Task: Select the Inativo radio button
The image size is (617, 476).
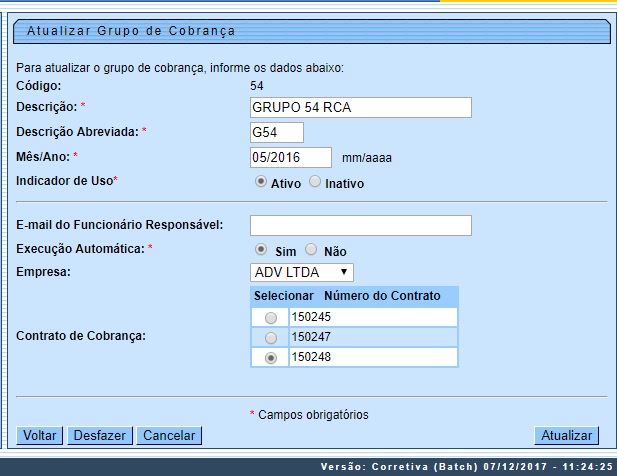Action: click(x=314, y=181)
